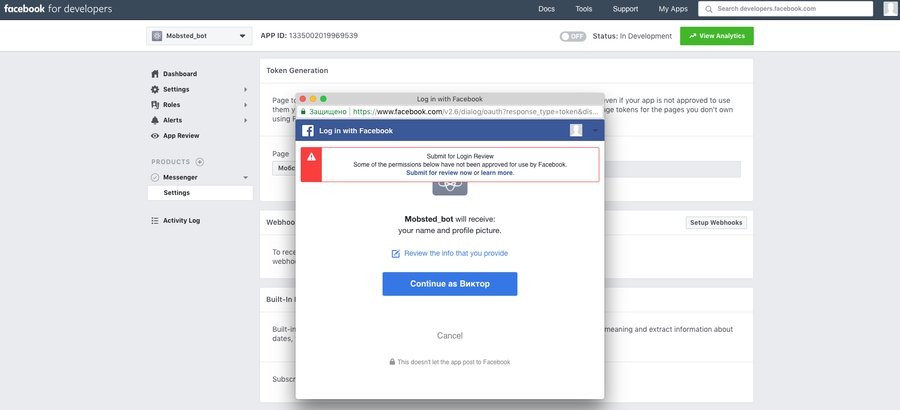This screenshot has height=410, width=900.
Task: Click the green View Analytics button
Action: pos(717,36)
